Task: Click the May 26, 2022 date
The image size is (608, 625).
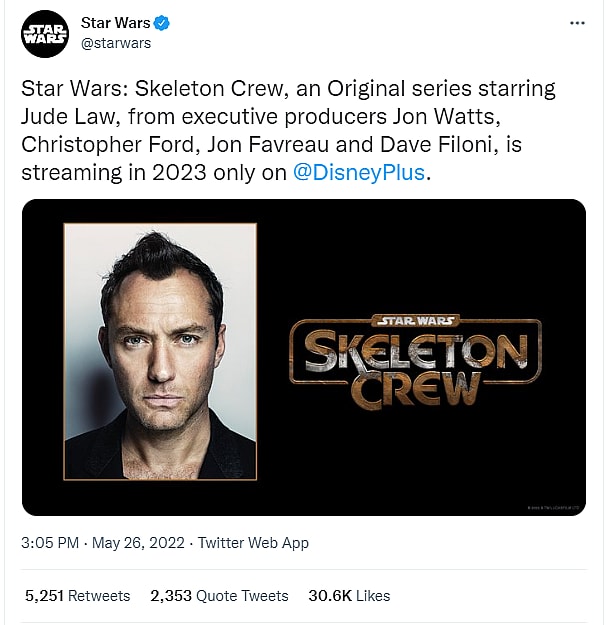Action: coord(138,543)
